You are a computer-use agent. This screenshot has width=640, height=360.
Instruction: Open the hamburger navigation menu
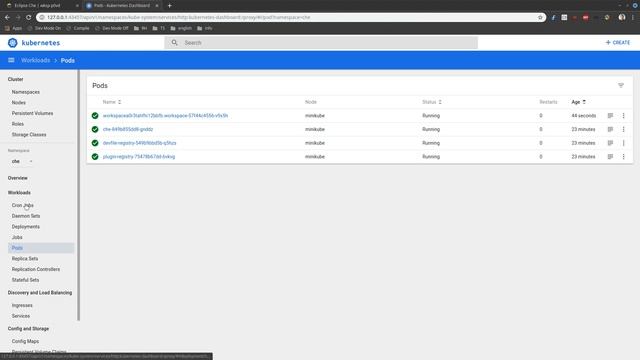tap(11, 60)
